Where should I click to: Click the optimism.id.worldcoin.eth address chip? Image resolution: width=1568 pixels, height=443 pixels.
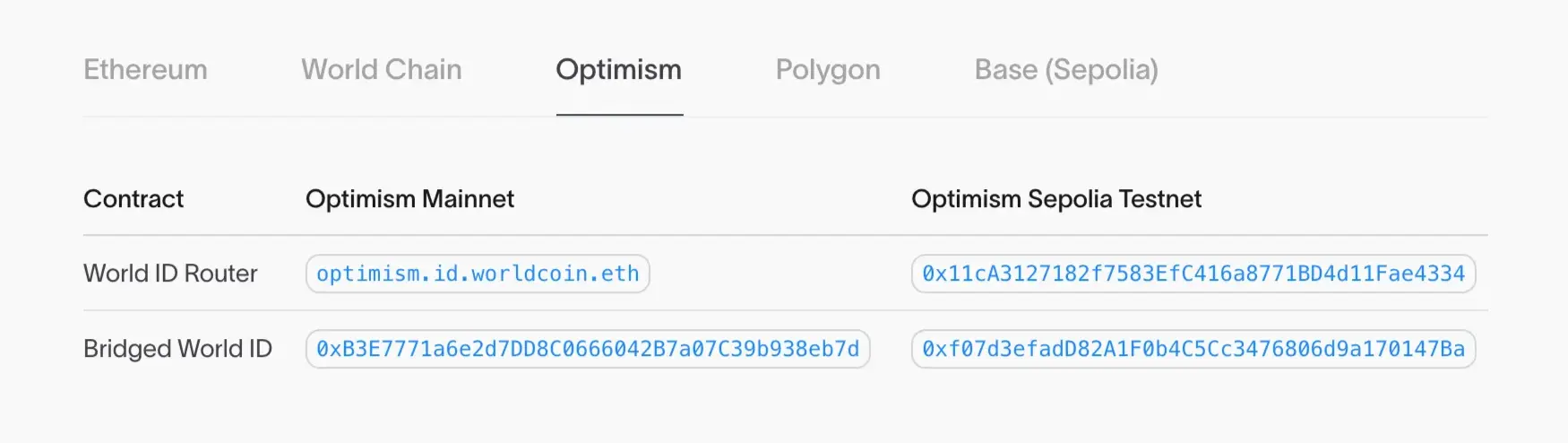pyautogui.click(x=478, y=274)
